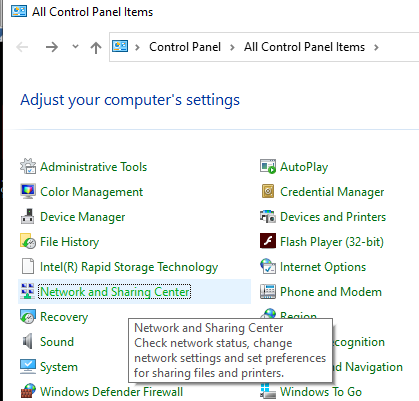Open the Device Manager link
This screenshot has height=401, width=419.
point(83,217)
